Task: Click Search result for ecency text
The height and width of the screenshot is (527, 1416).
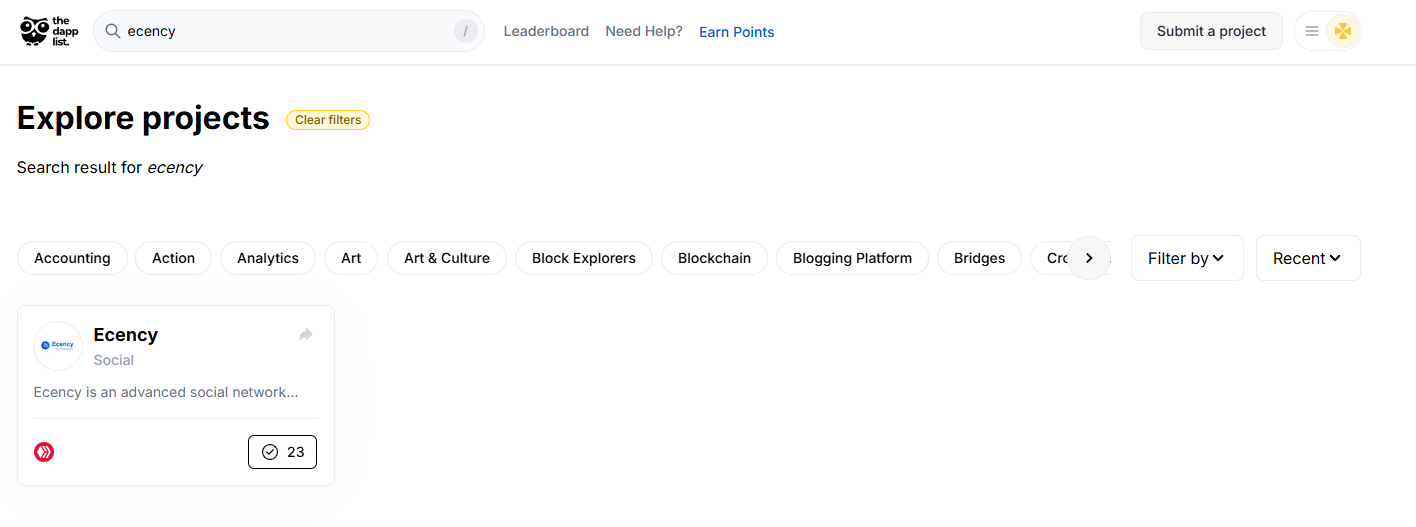Action: pyautogui.click(x=110, y=167)
